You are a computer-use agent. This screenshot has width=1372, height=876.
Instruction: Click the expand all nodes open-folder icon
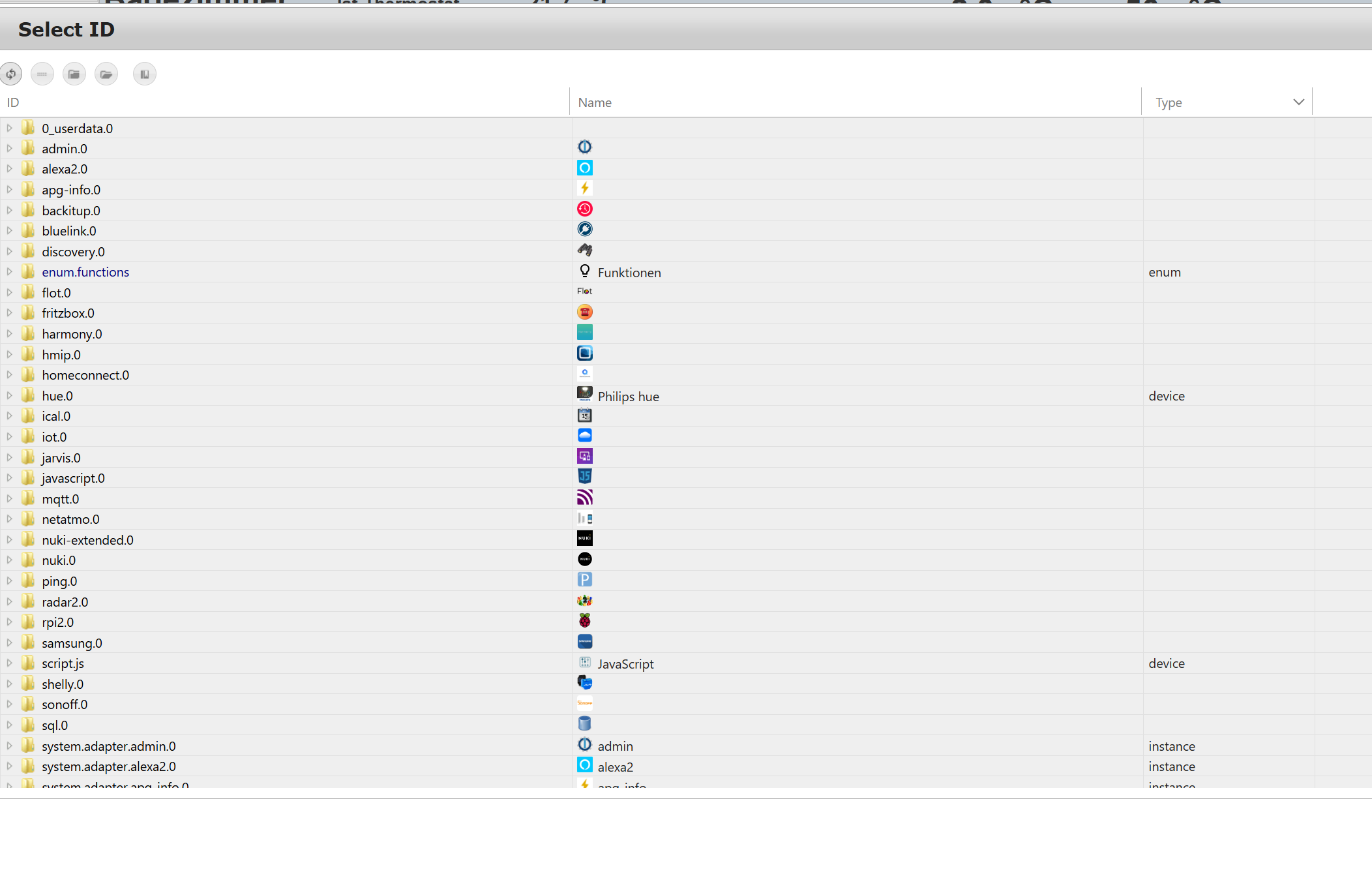tap(106, 74)
